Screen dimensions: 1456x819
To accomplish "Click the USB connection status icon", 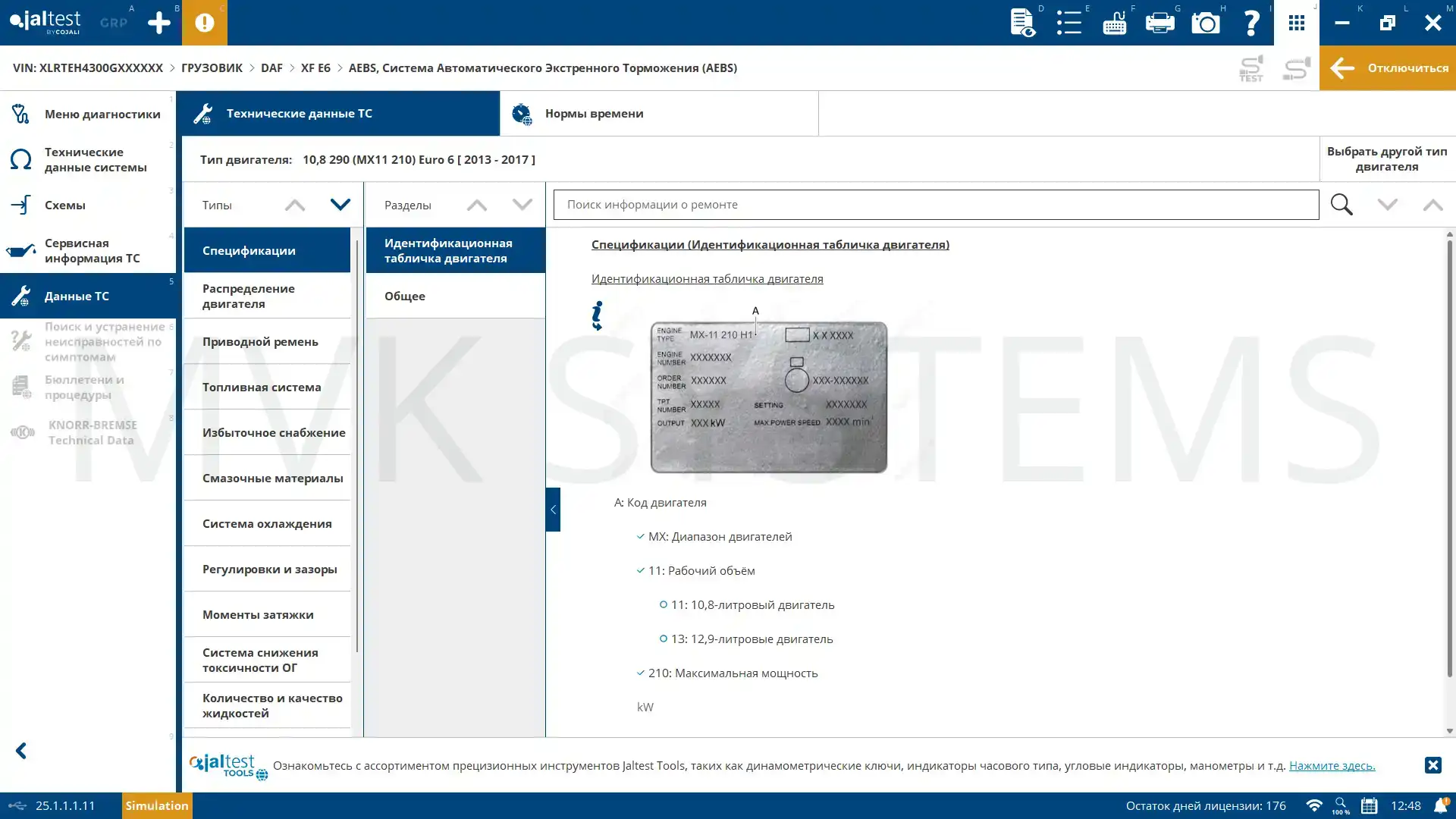I will tap(17, 805).
